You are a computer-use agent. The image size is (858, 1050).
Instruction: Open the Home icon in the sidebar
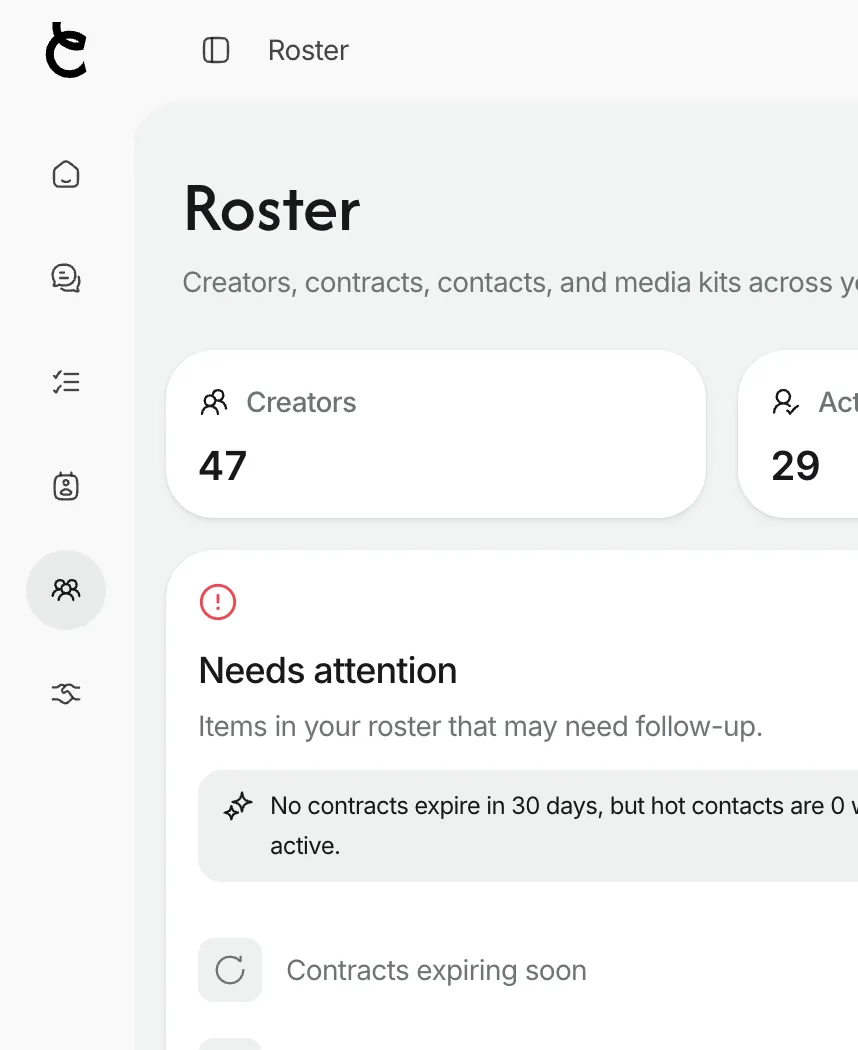coord(66,174)
